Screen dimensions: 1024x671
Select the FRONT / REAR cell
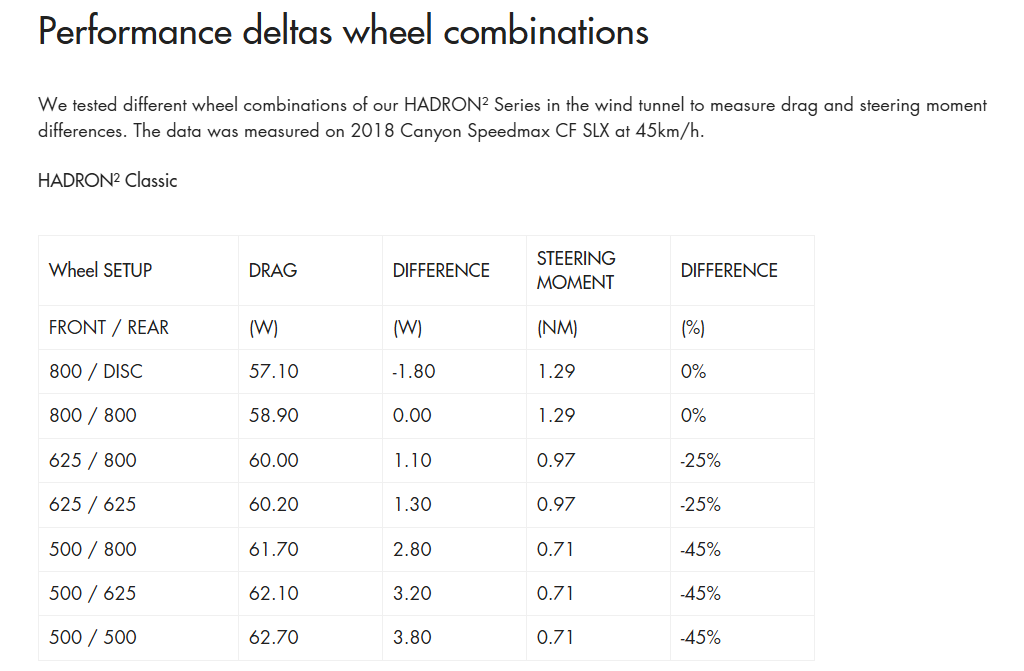(x=109, y=327)
